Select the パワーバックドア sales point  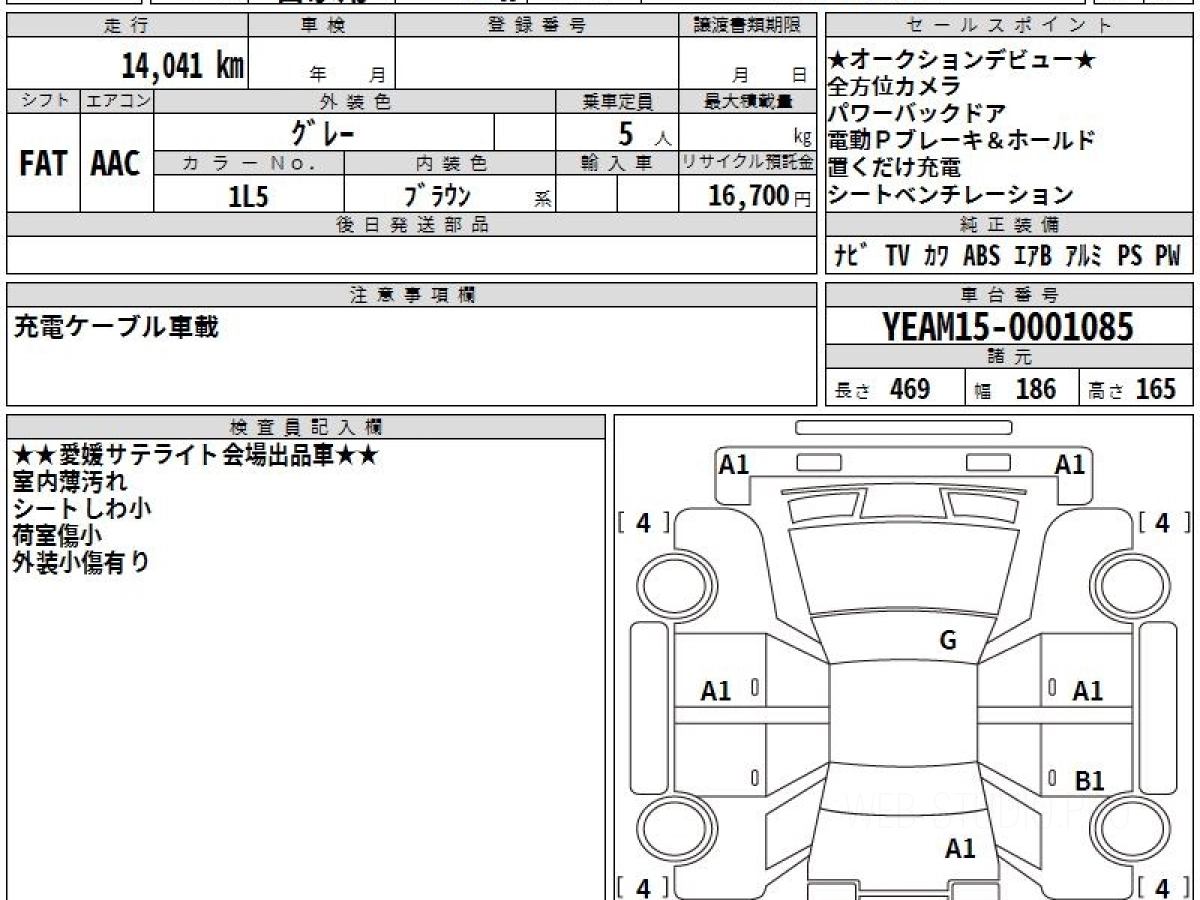(x=917, y=114)
